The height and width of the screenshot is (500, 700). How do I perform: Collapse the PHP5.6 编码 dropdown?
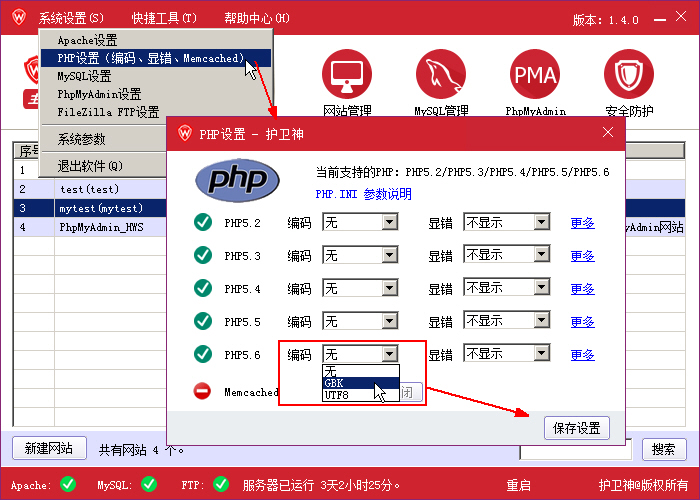coord(390,354)
